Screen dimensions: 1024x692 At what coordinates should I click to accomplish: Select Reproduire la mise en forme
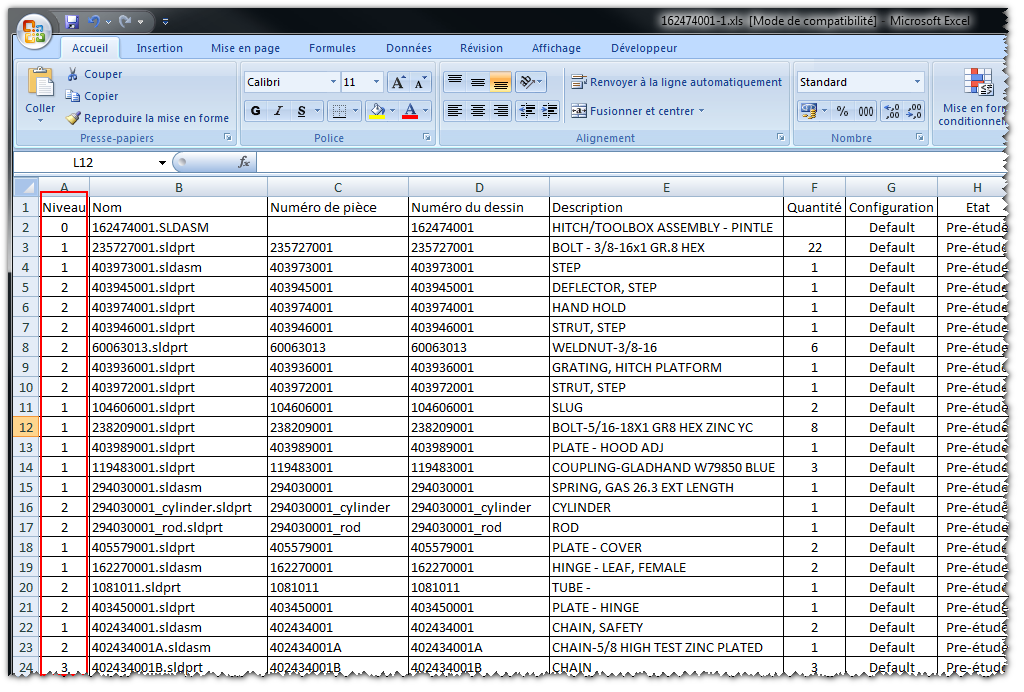click(148, 118)
